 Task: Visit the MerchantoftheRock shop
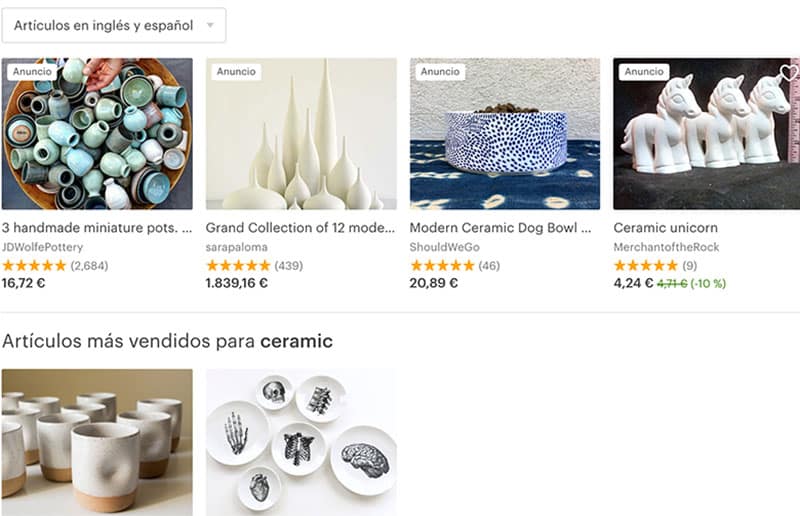coord(666,247)
